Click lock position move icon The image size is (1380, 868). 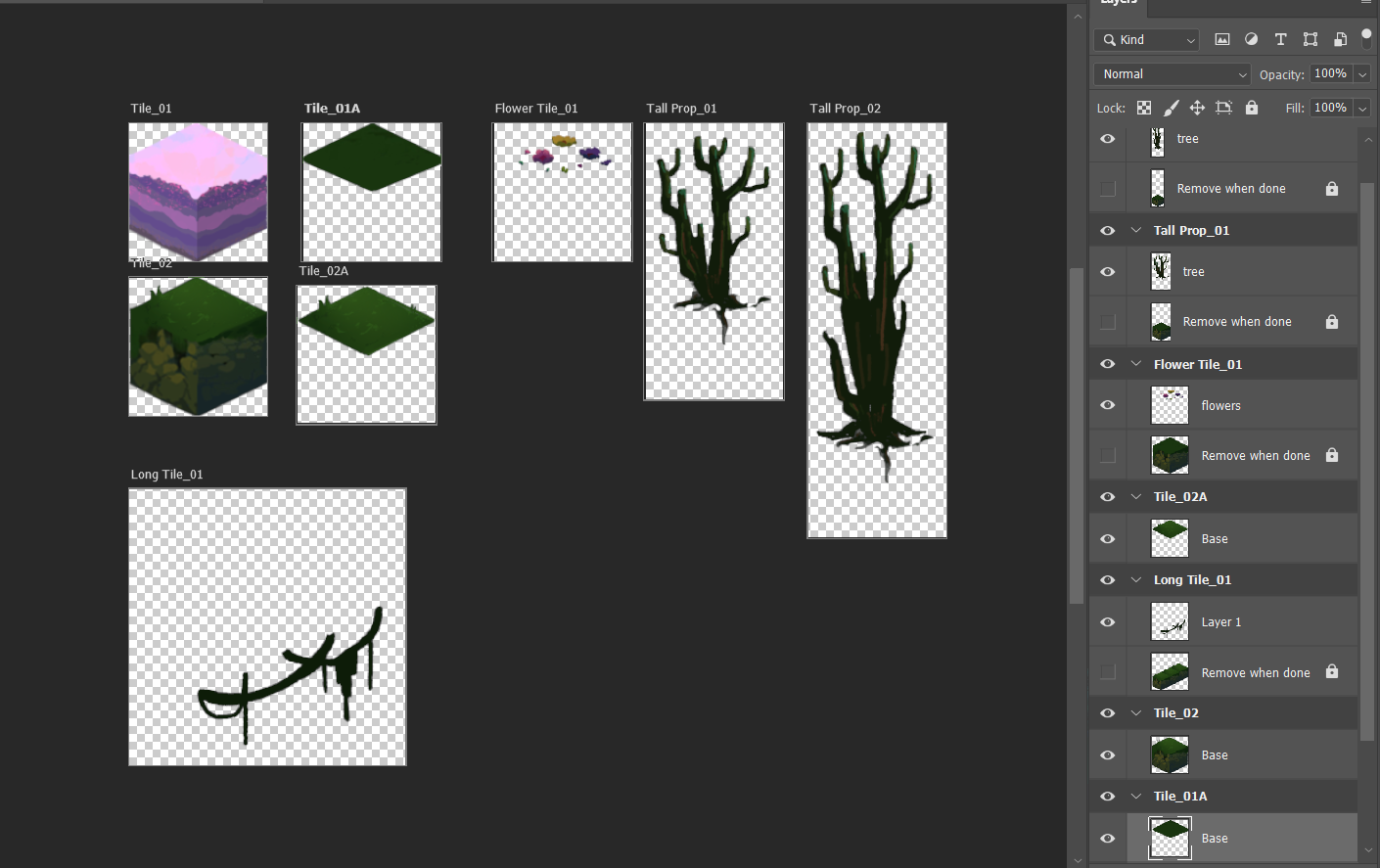(x=1197, y=108)
